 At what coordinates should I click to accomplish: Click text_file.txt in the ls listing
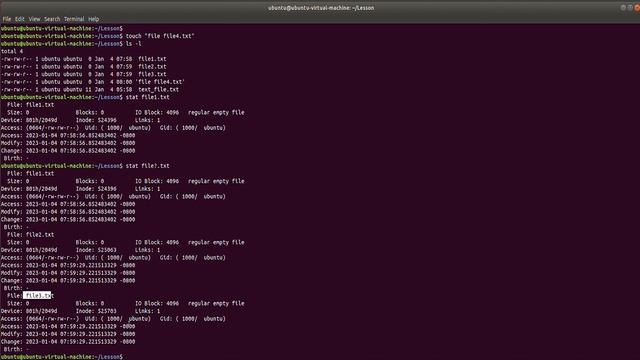pos(158,89)
